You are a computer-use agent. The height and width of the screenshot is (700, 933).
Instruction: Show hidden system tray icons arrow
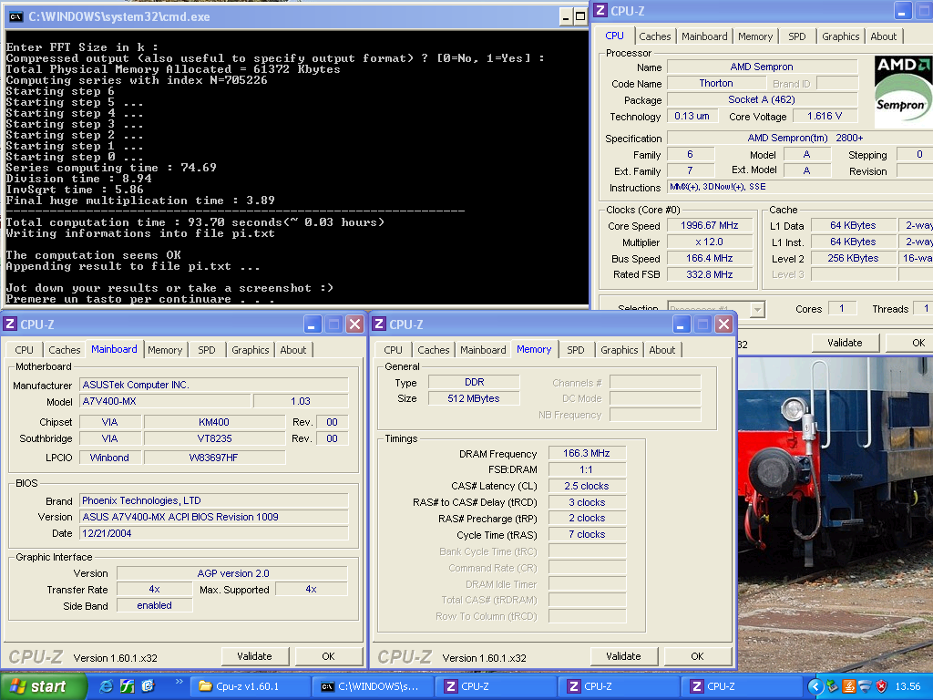(815, 687)
